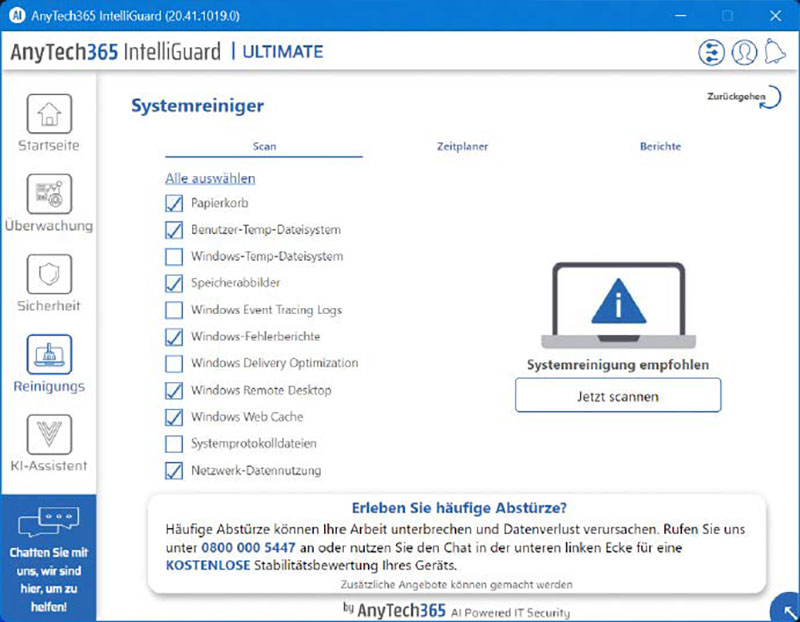Click 'by AnyTech365 AI Powered IT Security' footer
Viewport: 800px width, 622px height.
457,610
